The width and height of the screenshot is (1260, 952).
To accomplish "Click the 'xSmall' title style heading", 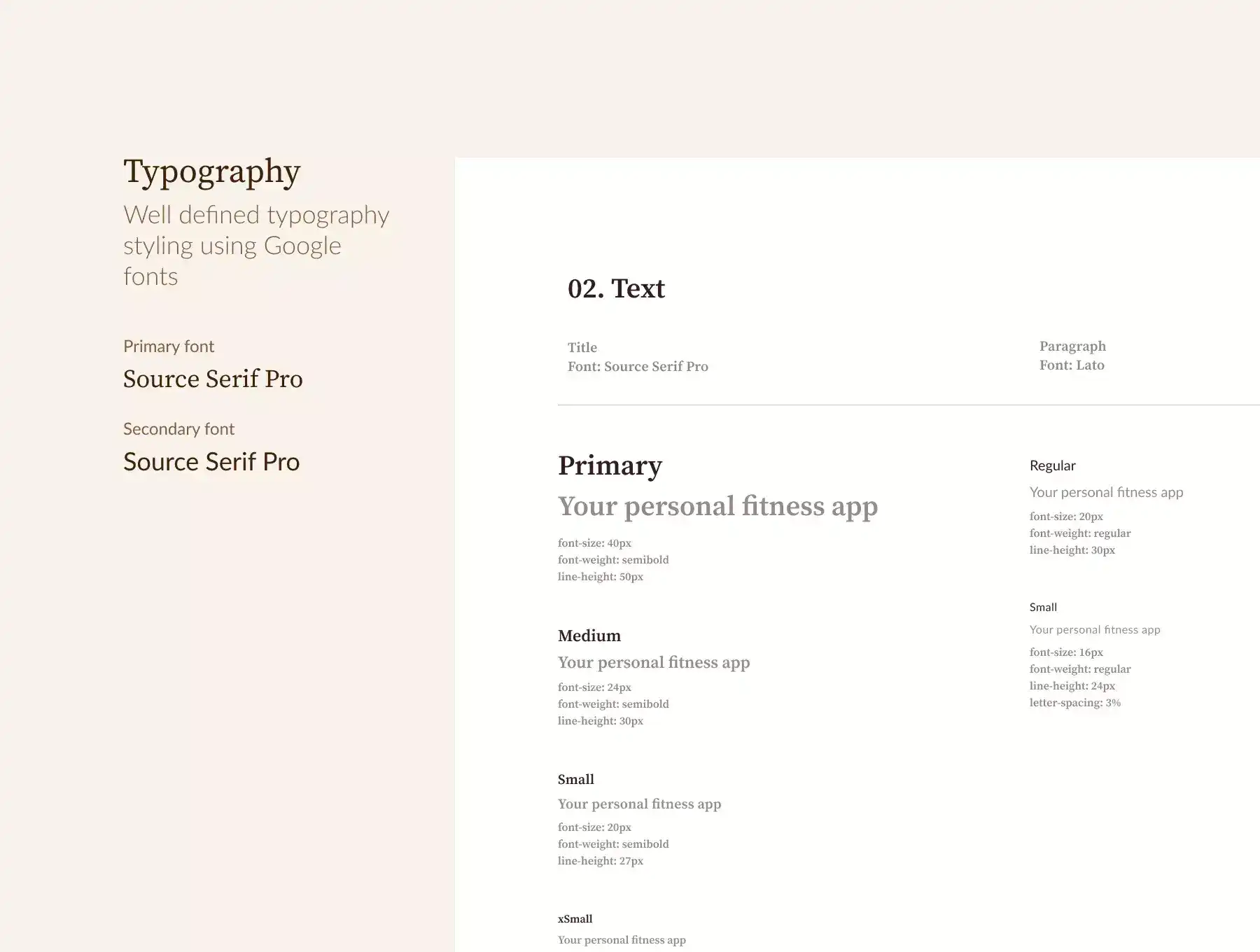I will point(575,919).
